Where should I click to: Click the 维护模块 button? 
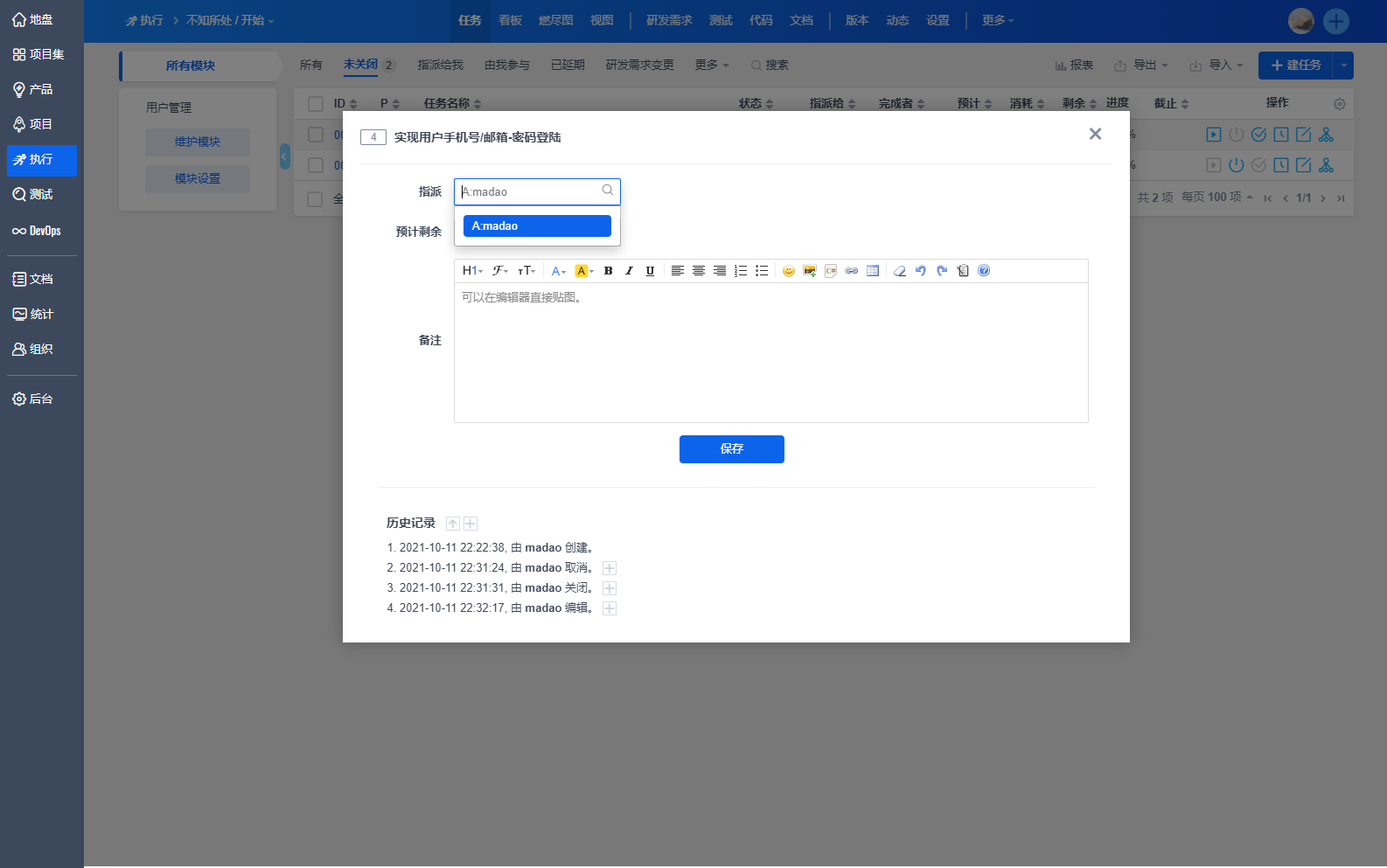(198, 142)
